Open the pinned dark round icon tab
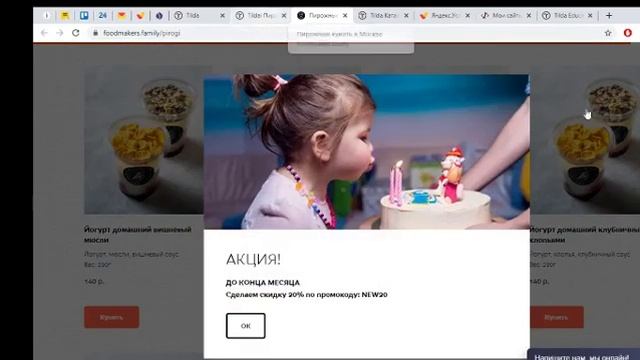 click(x=159, y=16)
